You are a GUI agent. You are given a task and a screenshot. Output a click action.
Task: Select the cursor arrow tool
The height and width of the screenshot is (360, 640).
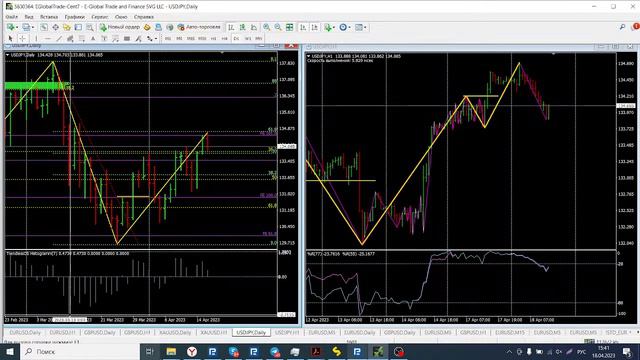[11, 38]
